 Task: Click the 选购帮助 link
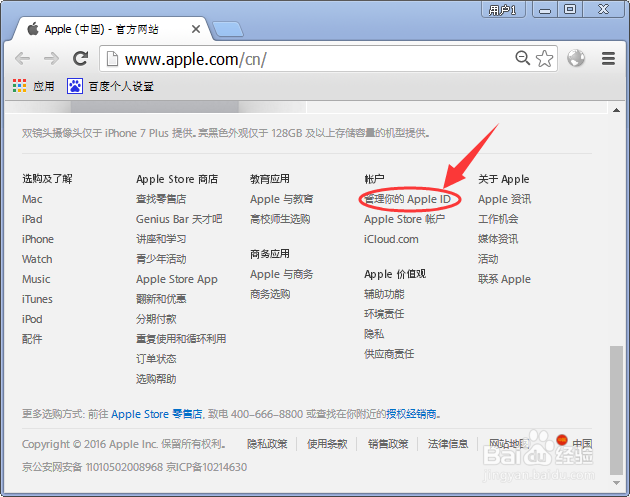click(156, 379)
